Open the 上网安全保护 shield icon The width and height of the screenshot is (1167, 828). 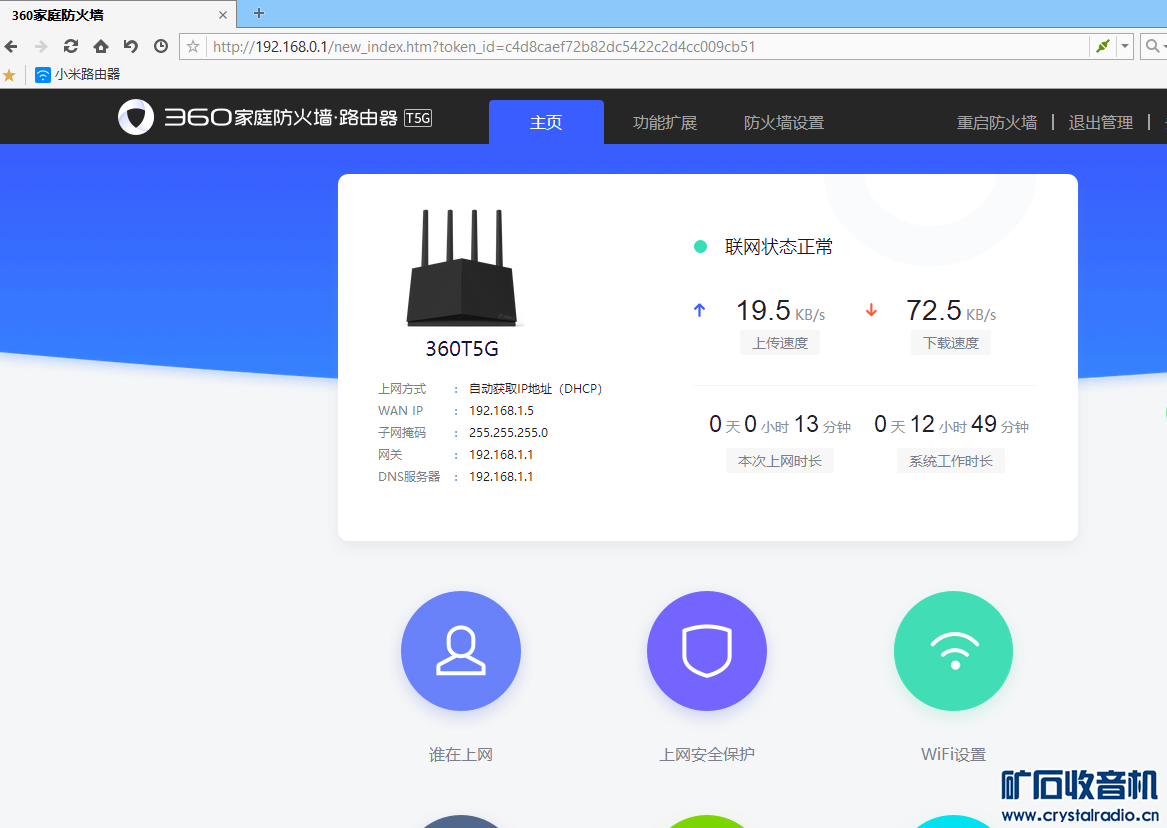[x=707, y=651]
